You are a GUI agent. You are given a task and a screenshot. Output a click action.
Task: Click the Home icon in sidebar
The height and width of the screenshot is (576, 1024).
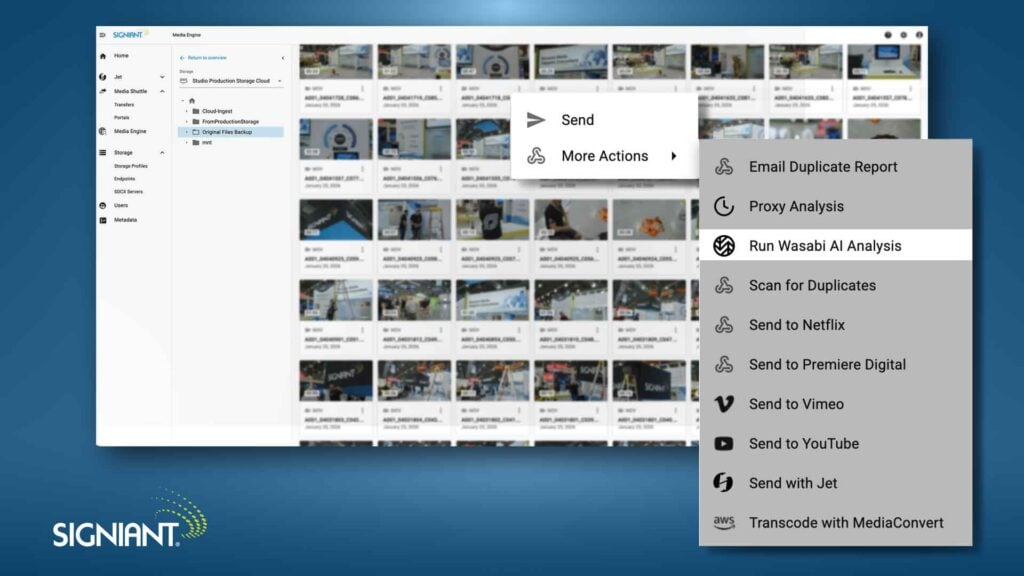[103, 56]
